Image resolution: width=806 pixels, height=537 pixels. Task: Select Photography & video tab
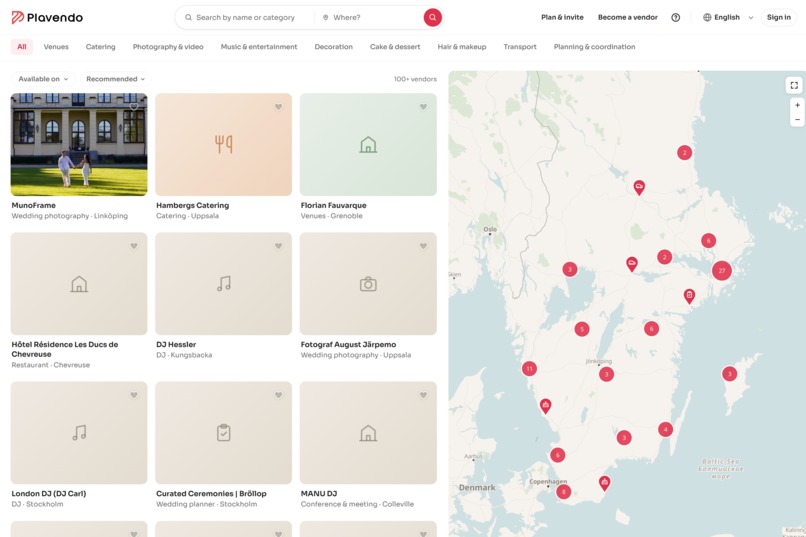tap(168, 47)
